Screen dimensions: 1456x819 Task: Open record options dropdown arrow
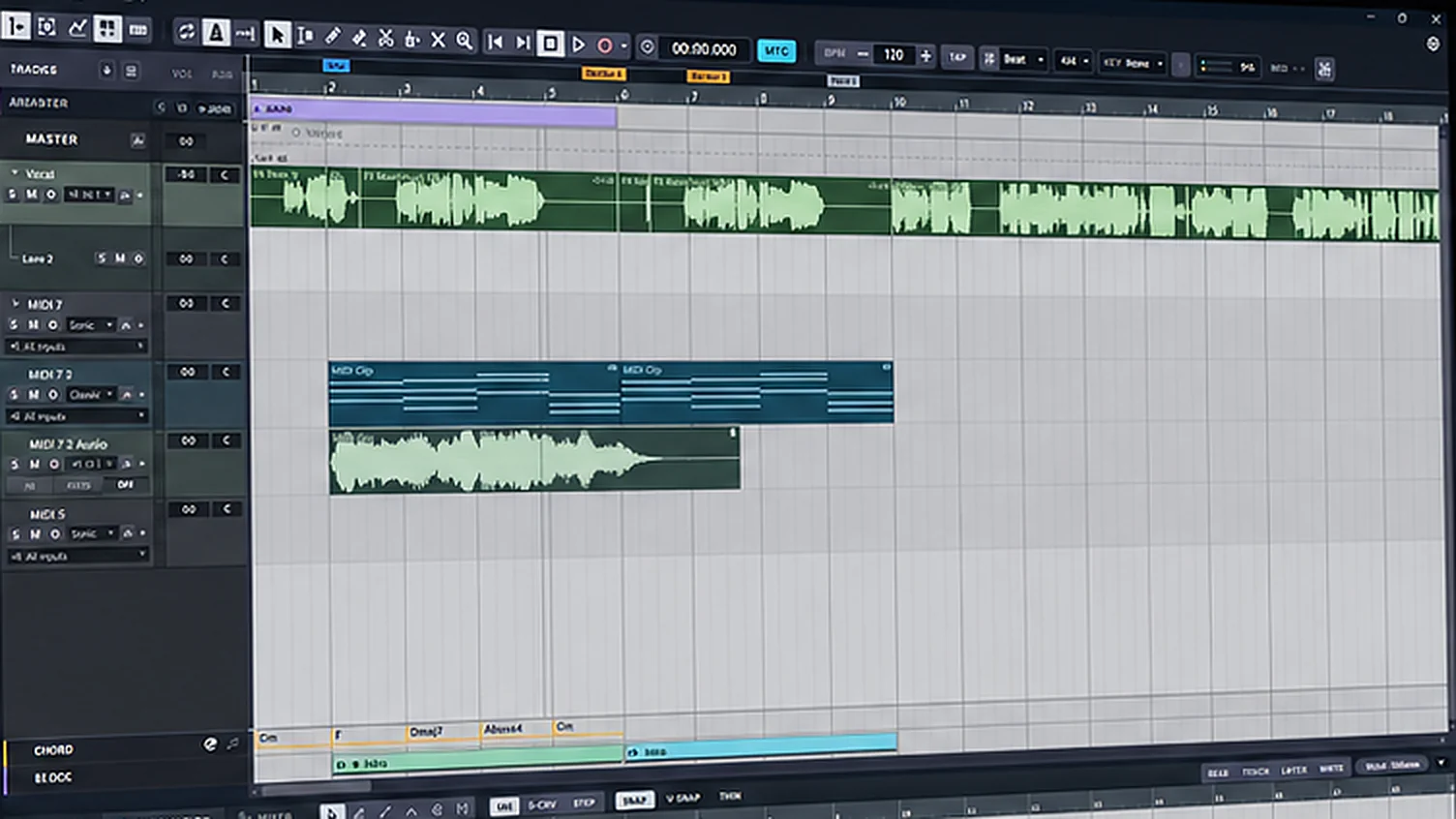click(x=623, y=46)
